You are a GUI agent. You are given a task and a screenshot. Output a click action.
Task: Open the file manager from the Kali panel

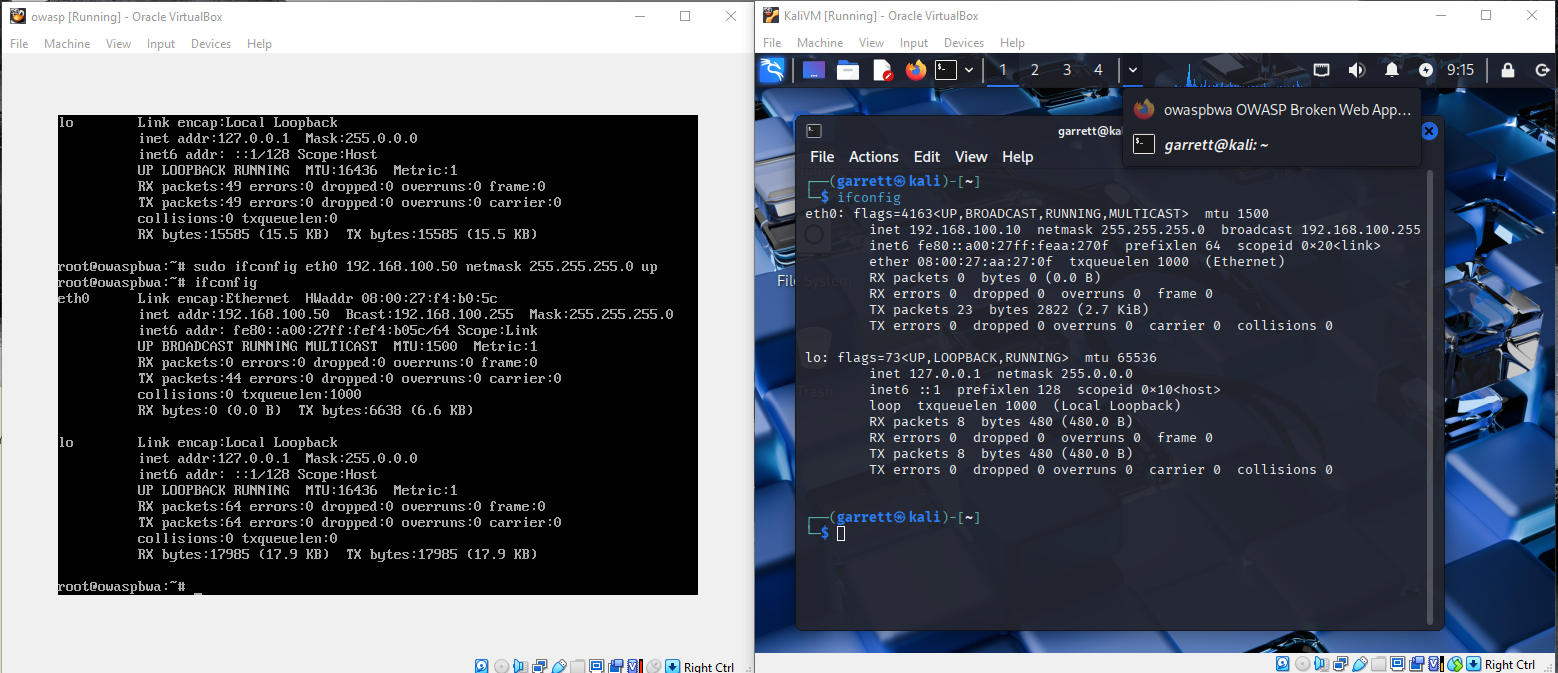pos(848,70)
